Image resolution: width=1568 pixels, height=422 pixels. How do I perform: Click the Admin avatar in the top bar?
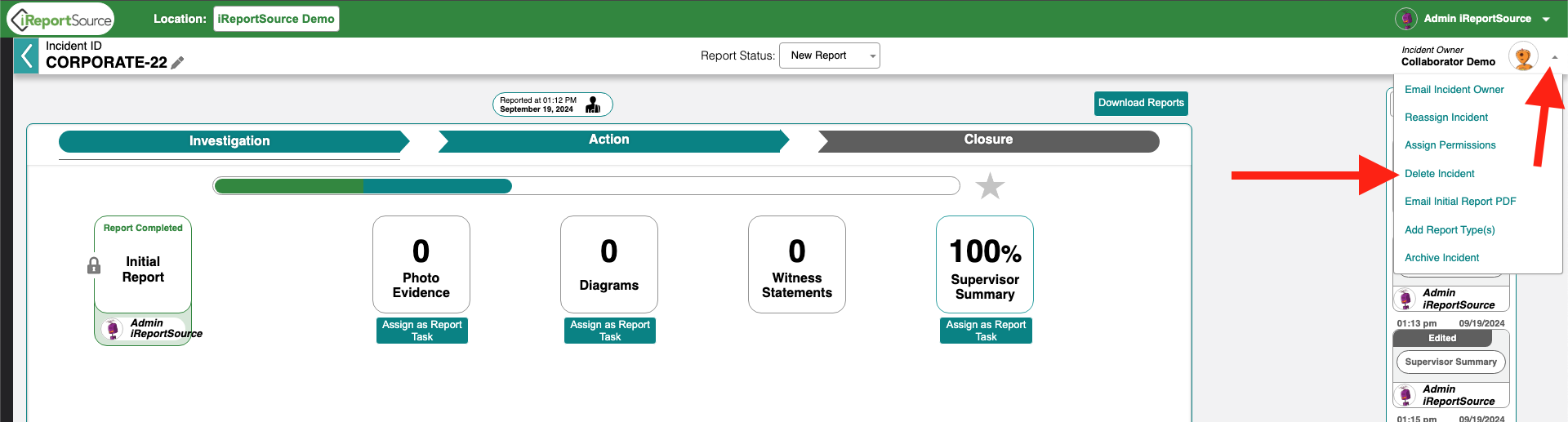click(x=1405, y=19)
